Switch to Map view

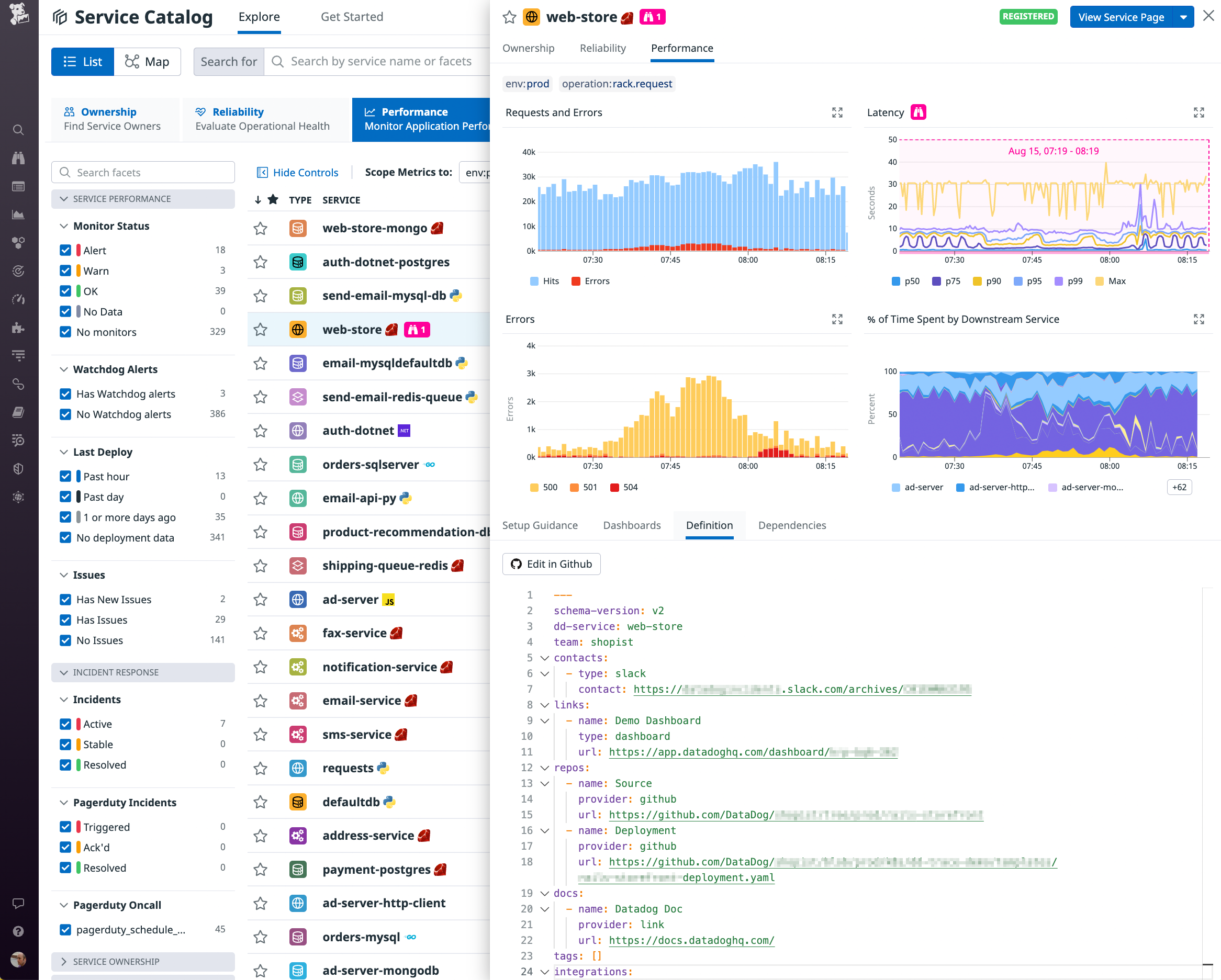pos(148,61)
